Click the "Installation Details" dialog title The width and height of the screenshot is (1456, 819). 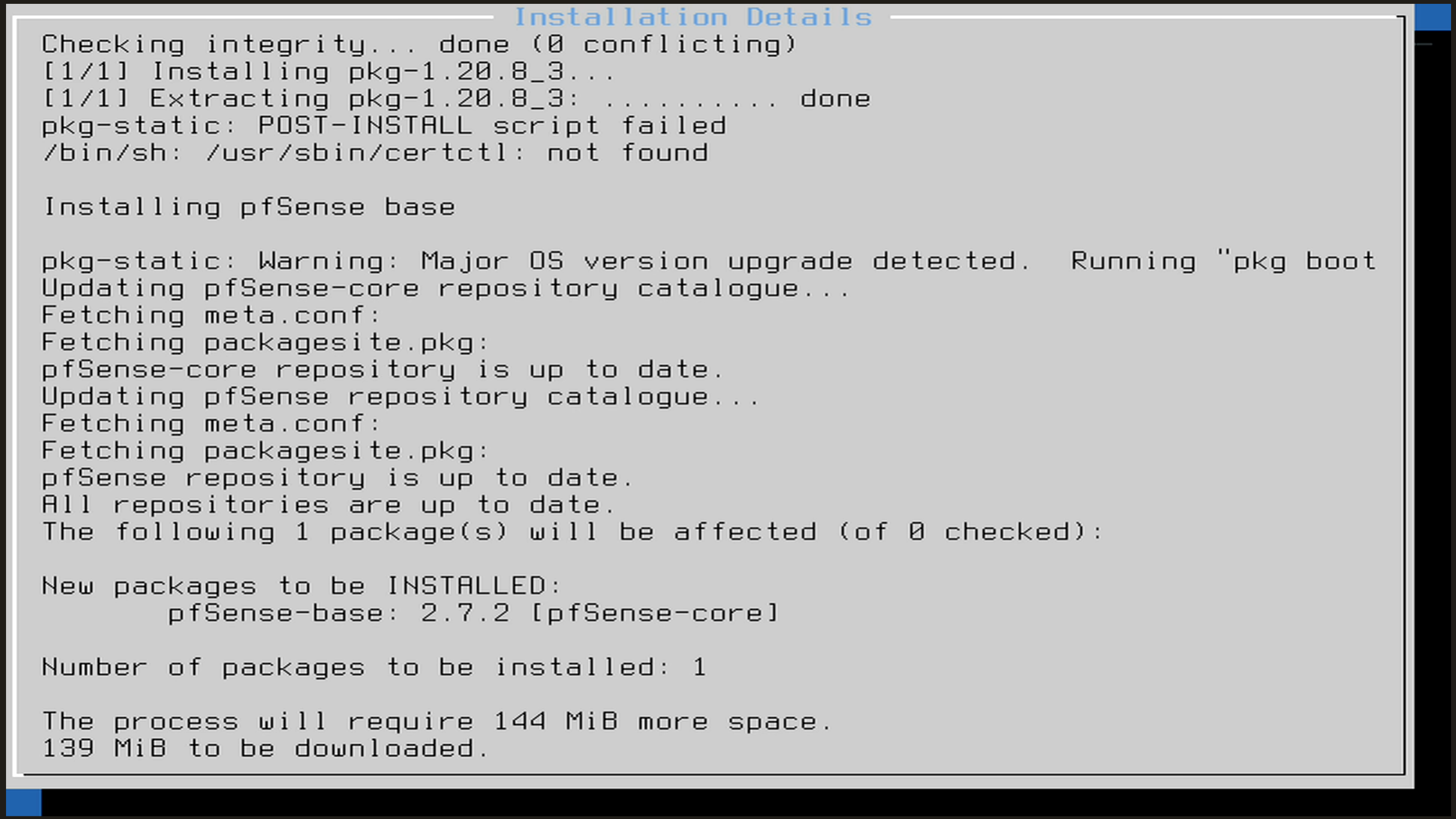point(693,17)
